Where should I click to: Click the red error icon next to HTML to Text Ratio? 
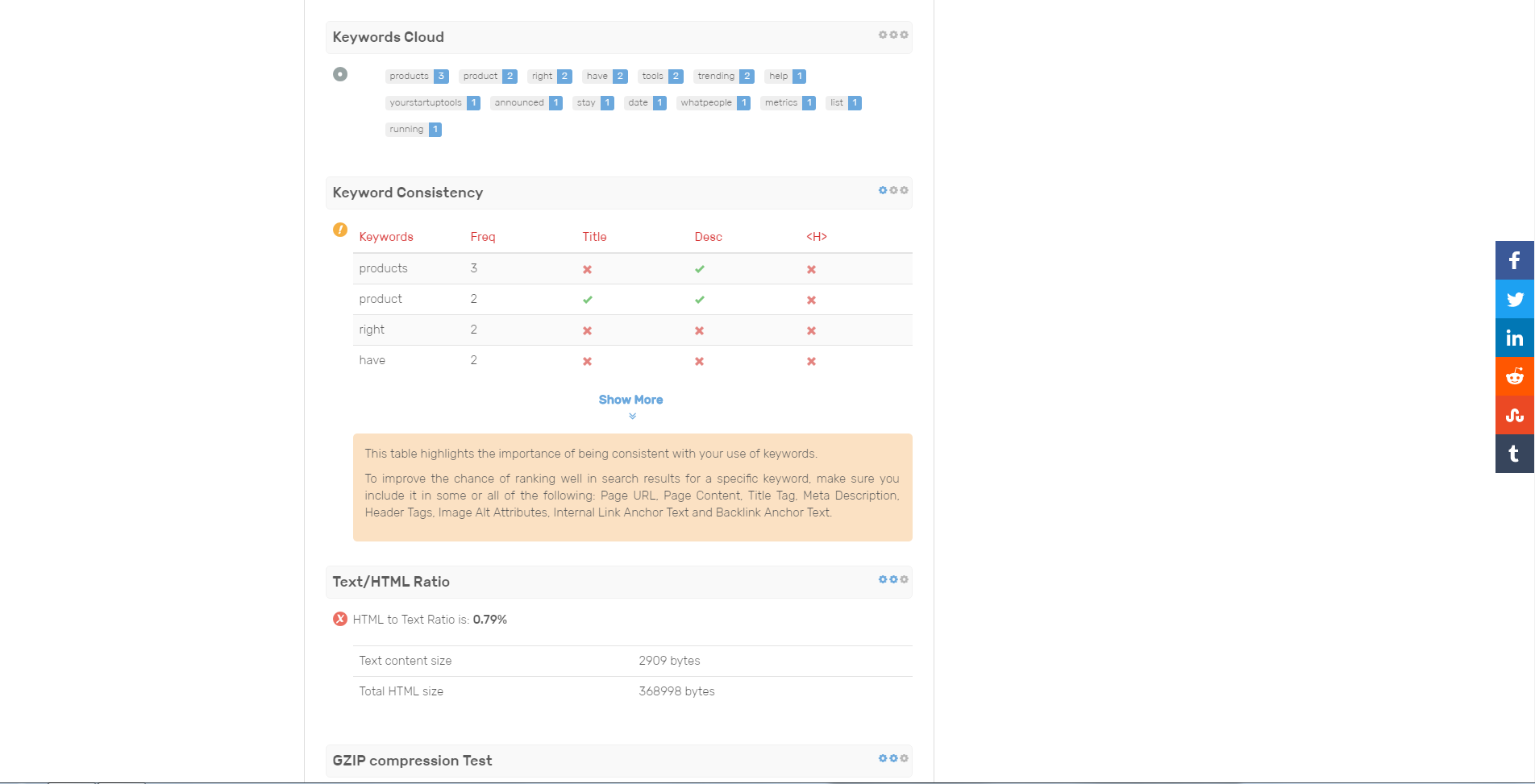tap(339, 619)
